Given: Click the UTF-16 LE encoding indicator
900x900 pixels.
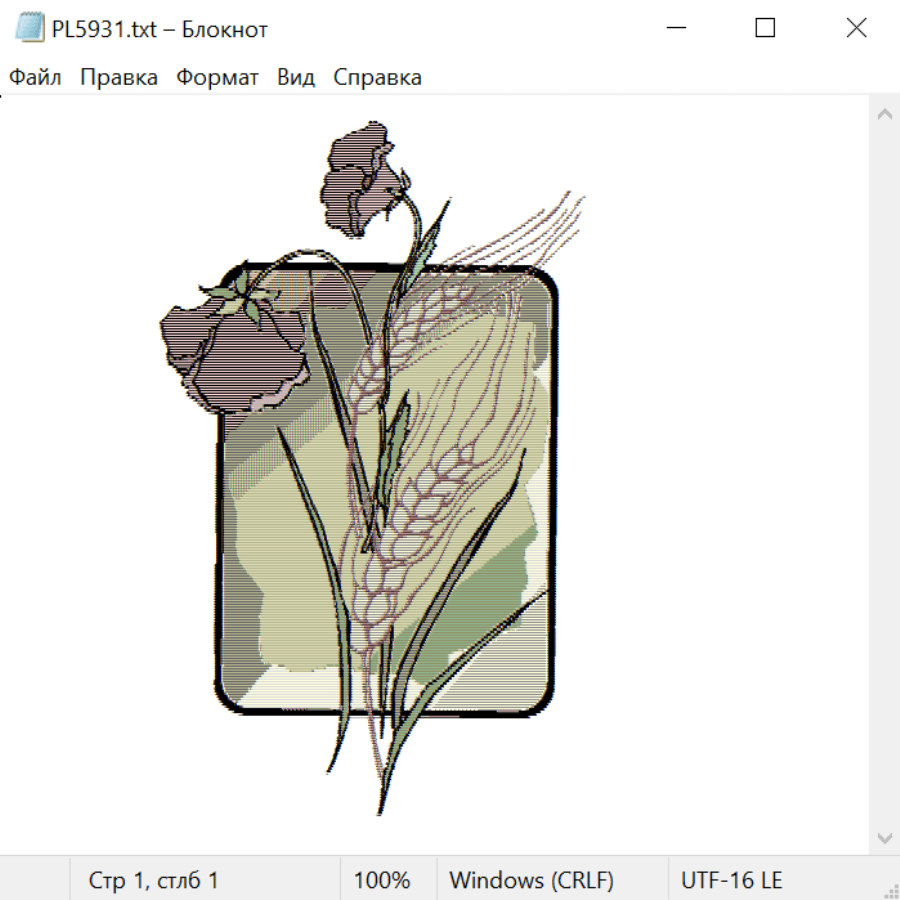Looking at the screenshot, I should (731, 880).
